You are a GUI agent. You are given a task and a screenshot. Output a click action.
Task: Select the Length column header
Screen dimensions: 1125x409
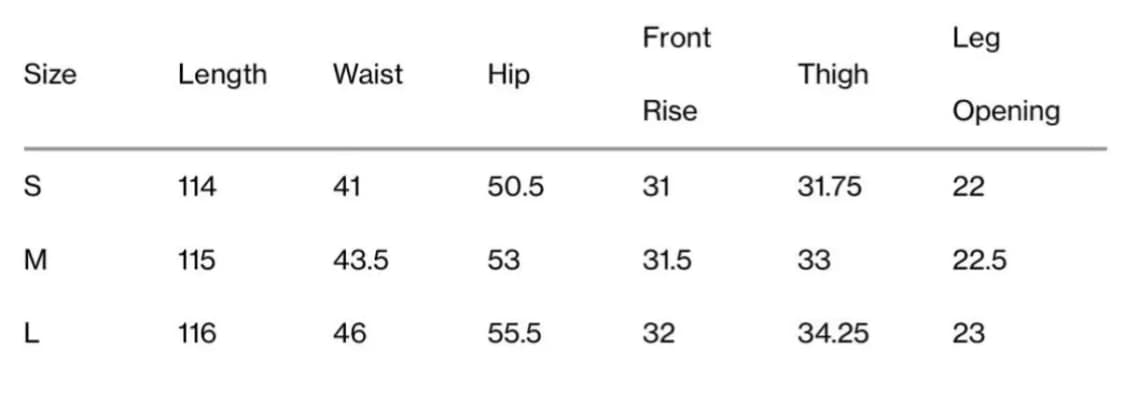click(x=222, y=75)
